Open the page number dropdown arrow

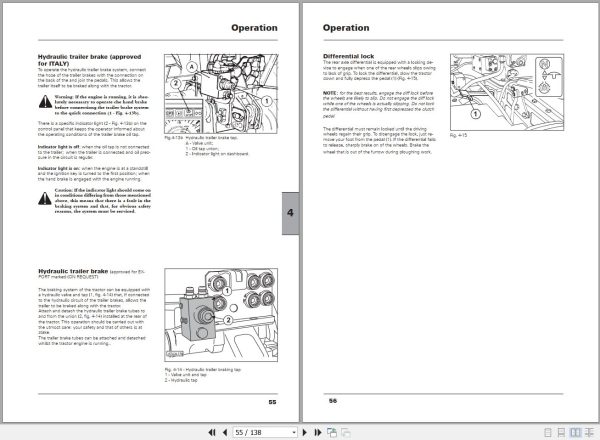tap(294, 432)
